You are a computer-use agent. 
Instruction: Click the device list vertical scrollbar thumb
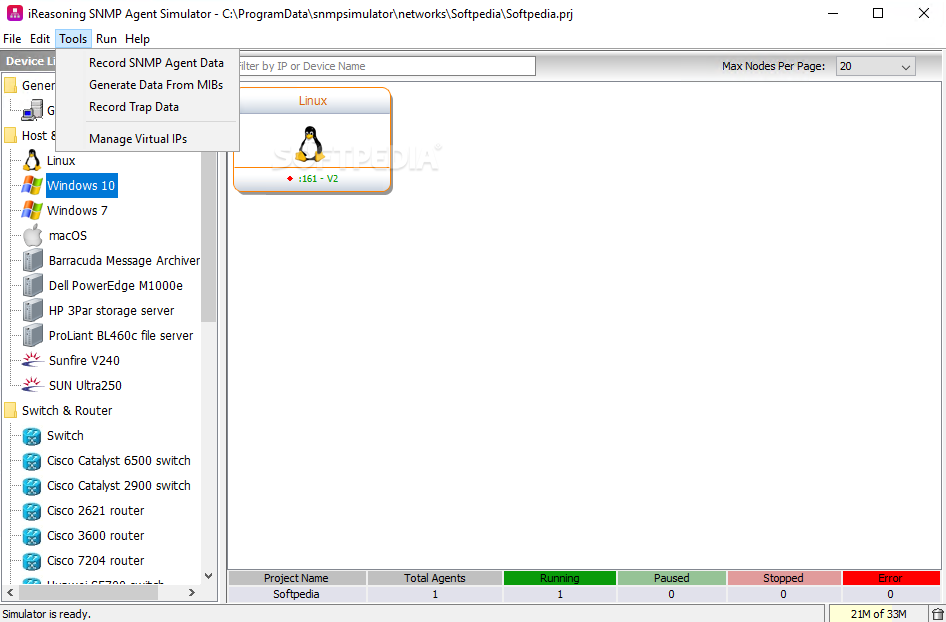click(208, 235)
